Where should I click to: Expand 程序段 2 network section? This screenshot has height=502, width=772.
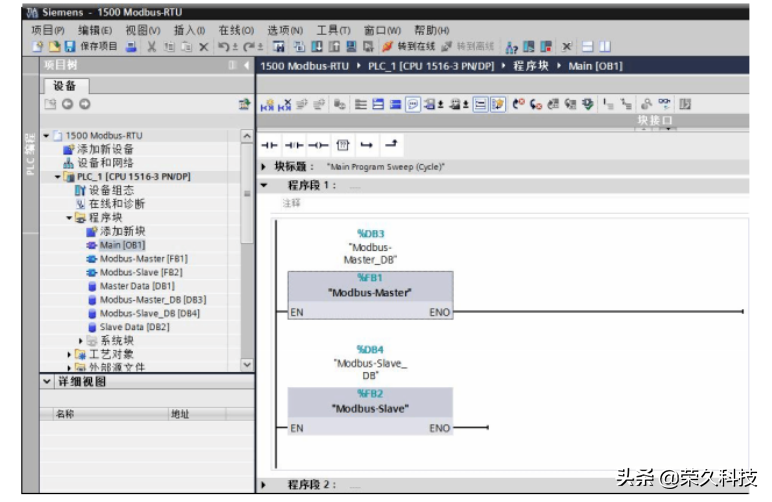tap(264, 485)
